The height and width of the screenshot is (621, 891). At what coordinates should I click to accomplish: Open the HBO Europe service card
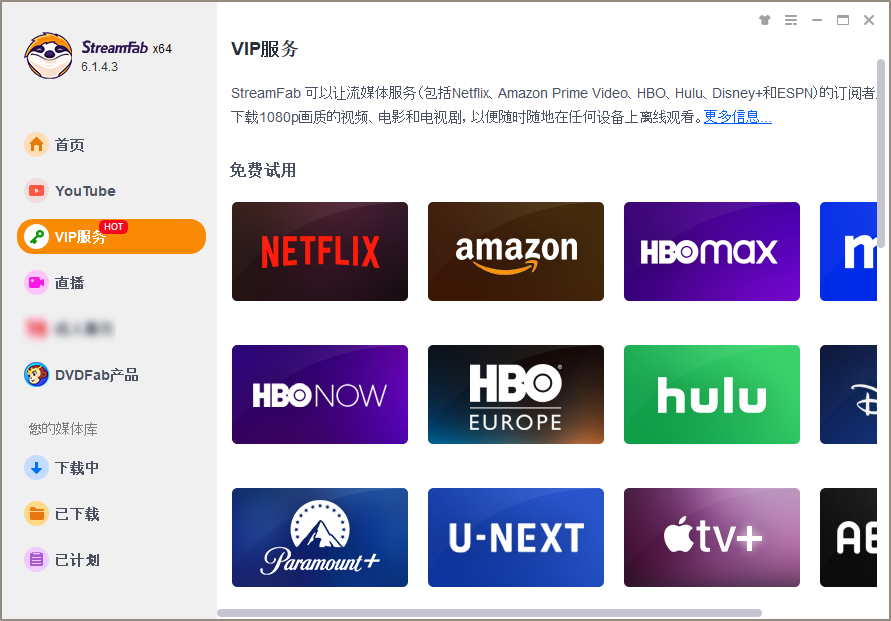tap(516, 394)
